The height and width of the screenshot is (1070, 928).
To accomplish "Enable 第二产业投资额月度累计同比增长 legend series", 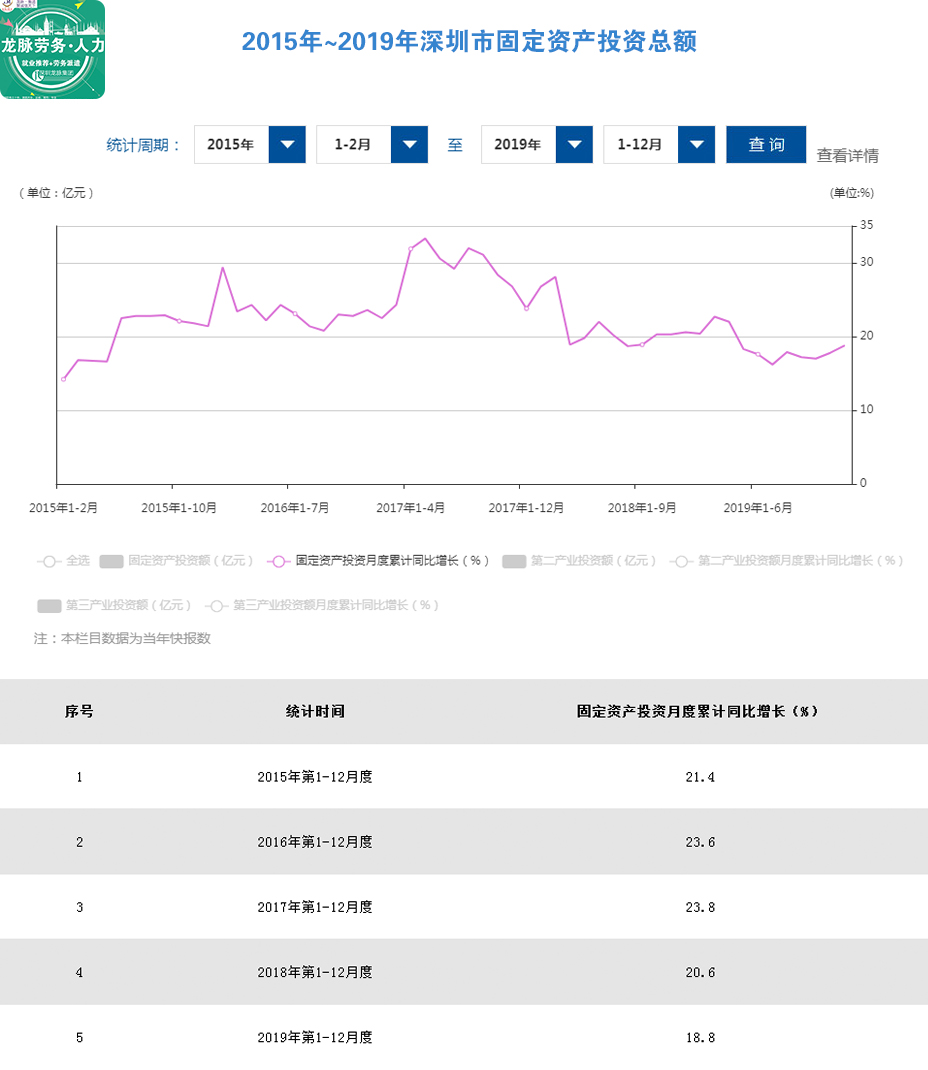I will tap(790, 561).
